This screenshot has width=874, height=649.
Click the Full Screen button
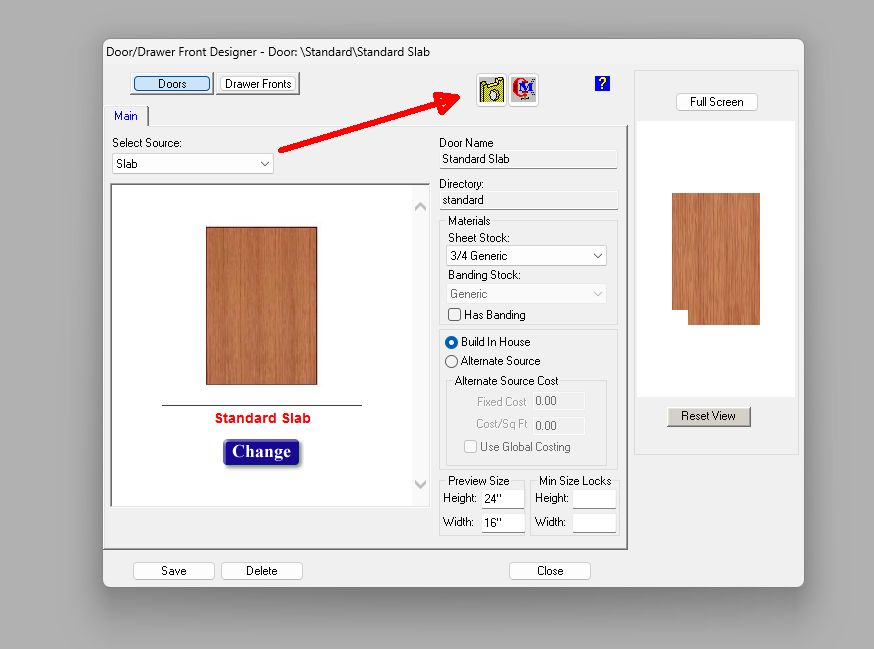pos(717,102)
